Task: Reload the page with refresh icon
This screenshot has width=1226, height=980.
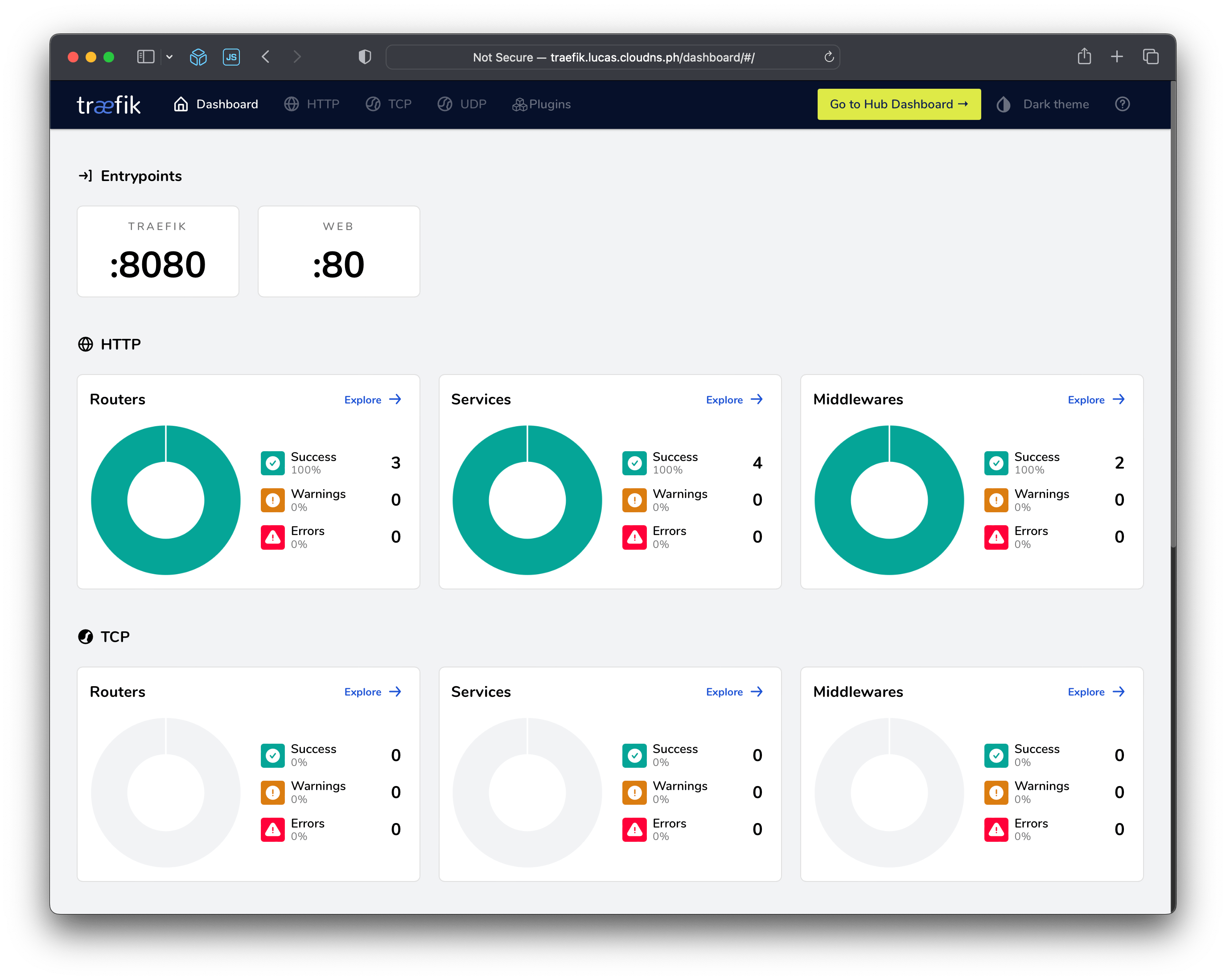Action: [x=828, y=57]
